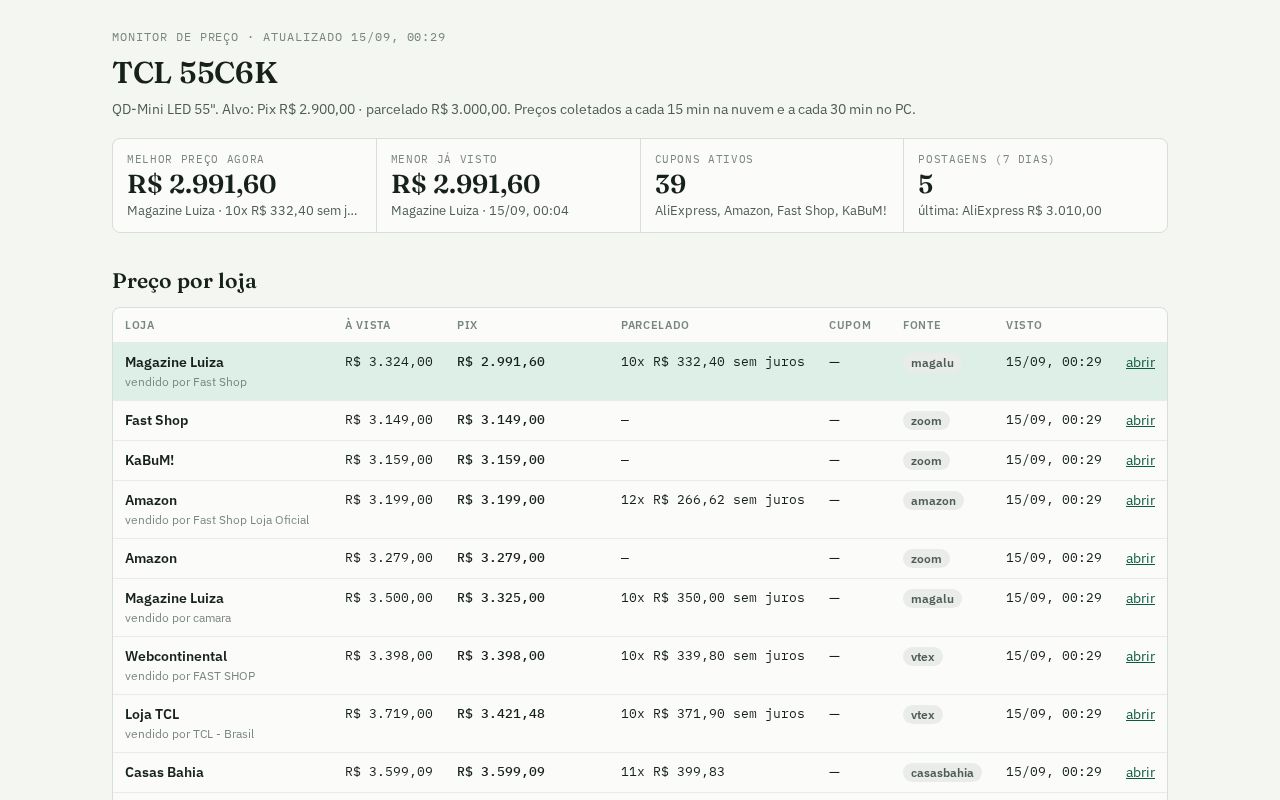The width and height of the screenshot is (1280, 800).
Task: Click the "VISTO" column header
Action: pos(1024,325)
